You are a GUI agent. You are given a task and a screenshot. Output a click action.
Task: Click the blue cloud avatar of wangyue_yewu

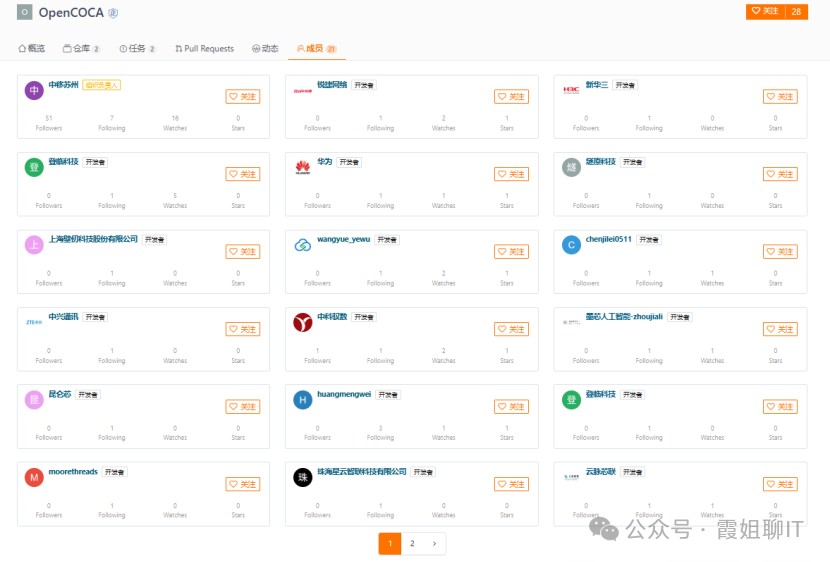coord(303,245)
